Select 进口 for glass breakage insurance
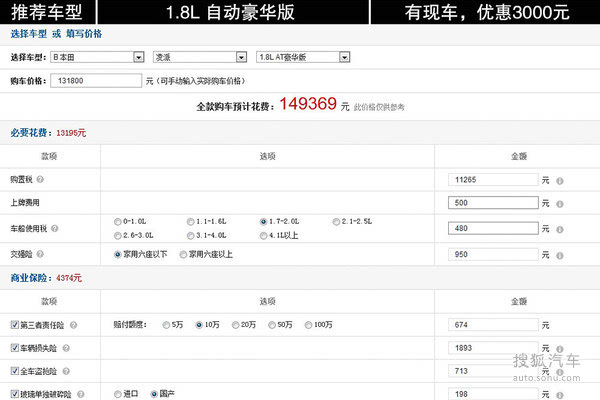This screenshot has width=600, height=400. [120, 395]
